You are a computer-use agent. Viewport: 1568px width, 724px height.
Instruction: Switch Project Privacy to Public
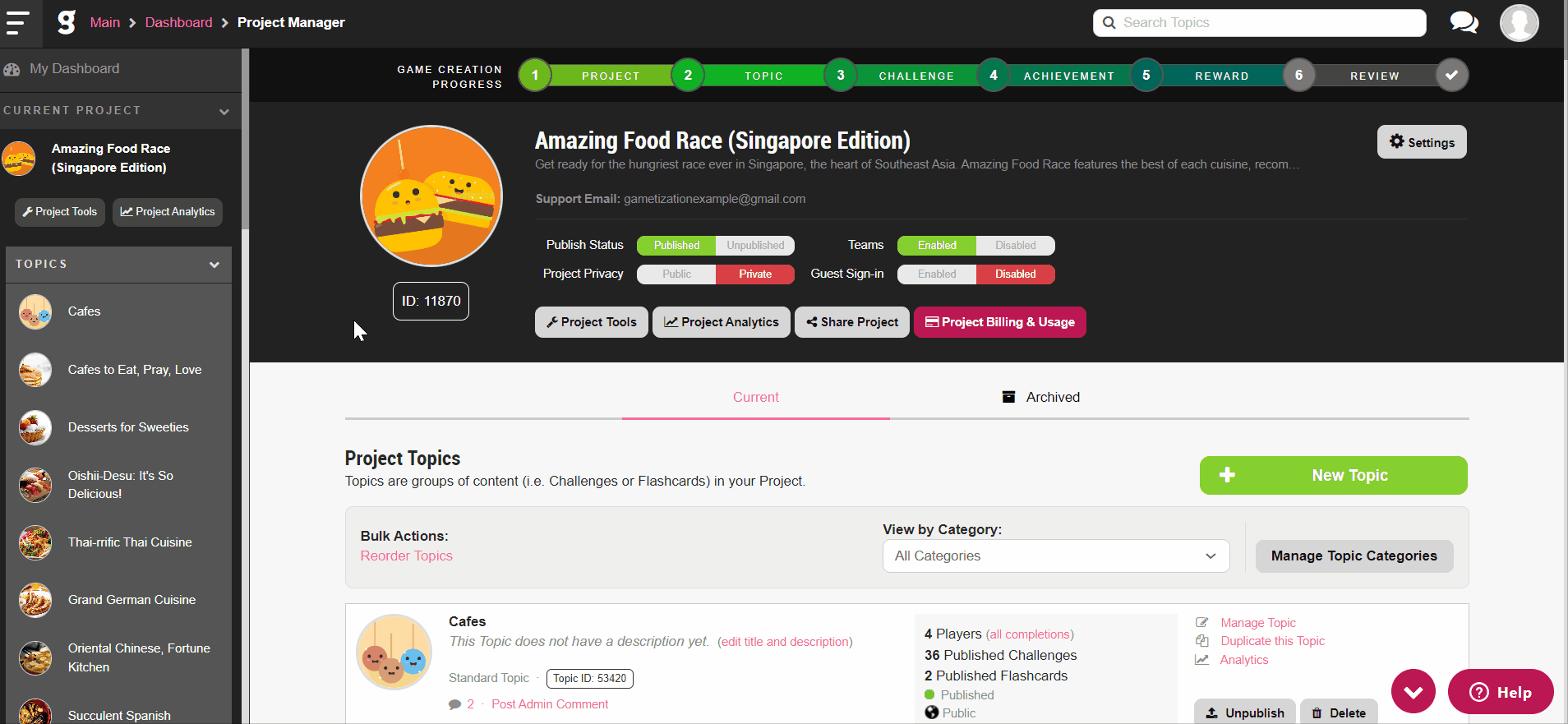point(676,274)
